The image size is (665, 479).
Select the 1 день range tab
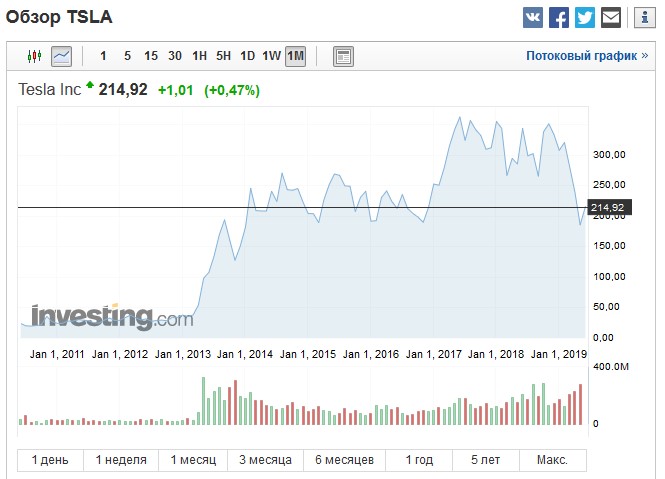pos(50,460)
